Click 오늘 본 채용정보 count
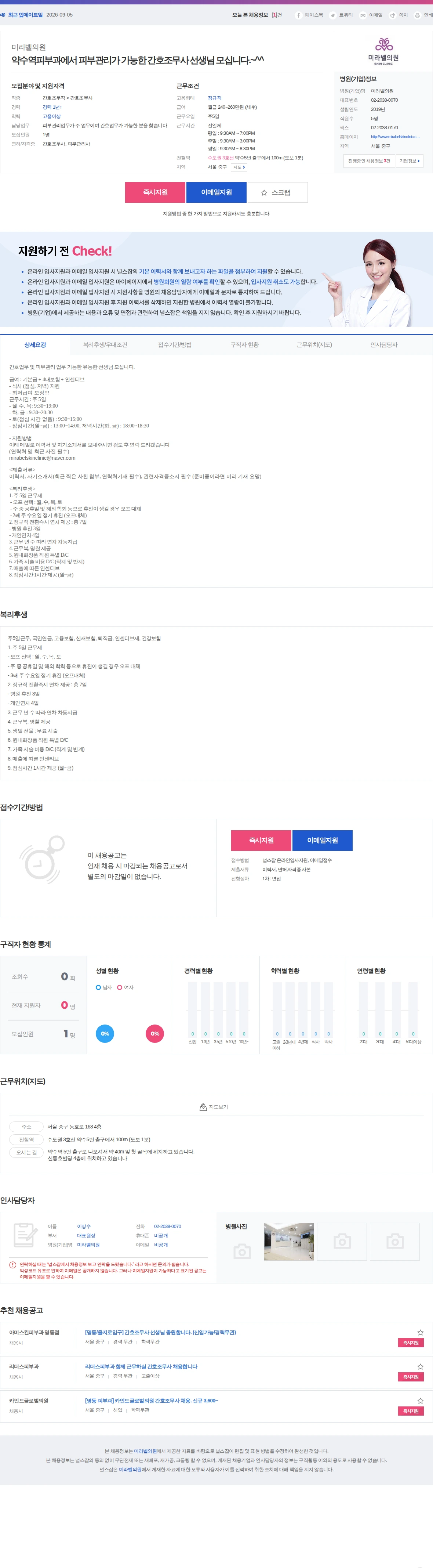The image size is (433, 1568). [277, 15]
